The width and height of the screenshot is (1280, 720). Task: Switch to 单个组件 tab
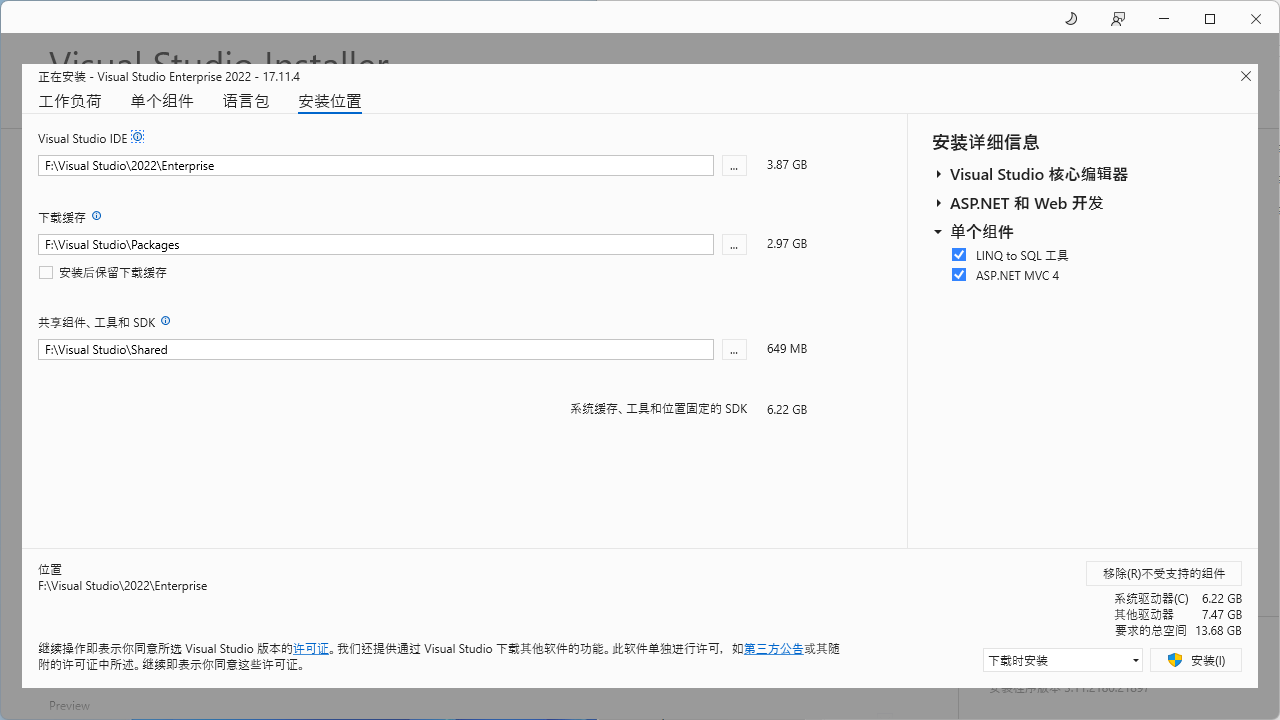tap(162, 101)
